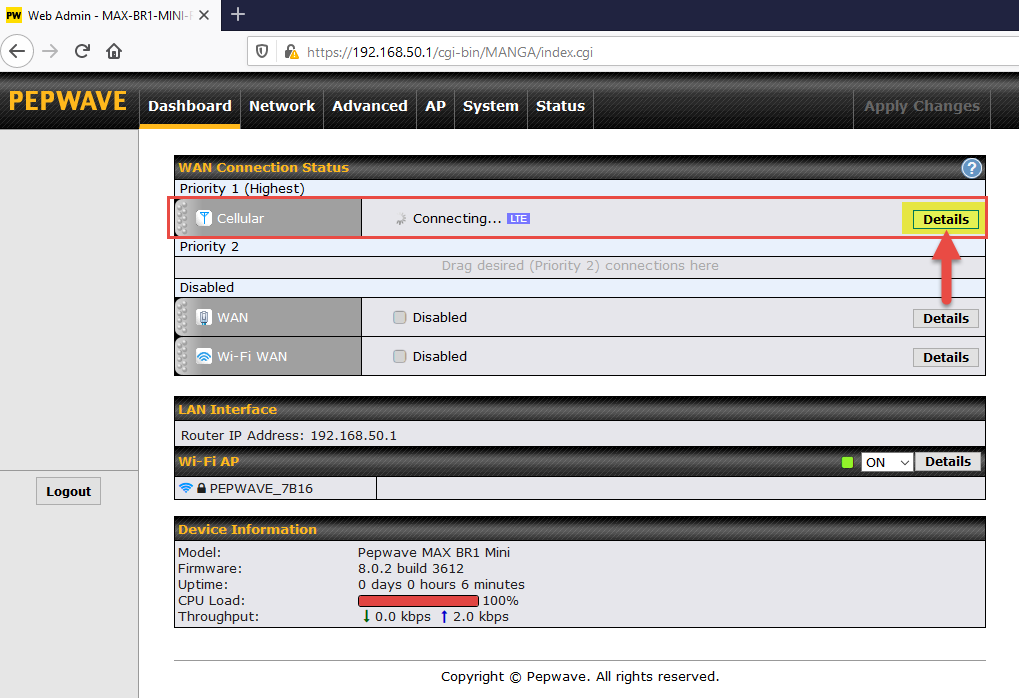Click the PW favicon on the tab
1019x698 pixels.
click(14, 15)
